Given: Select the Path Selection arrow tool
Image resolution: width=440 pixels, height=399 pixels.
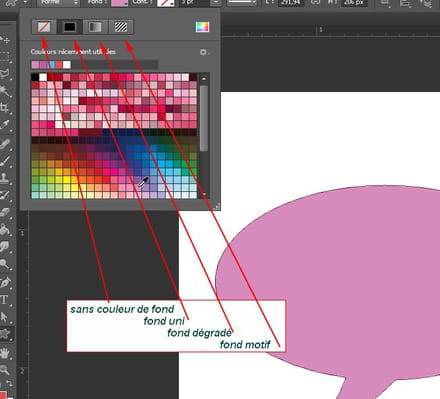Looking at the screenshot, I should click(5, 317).
